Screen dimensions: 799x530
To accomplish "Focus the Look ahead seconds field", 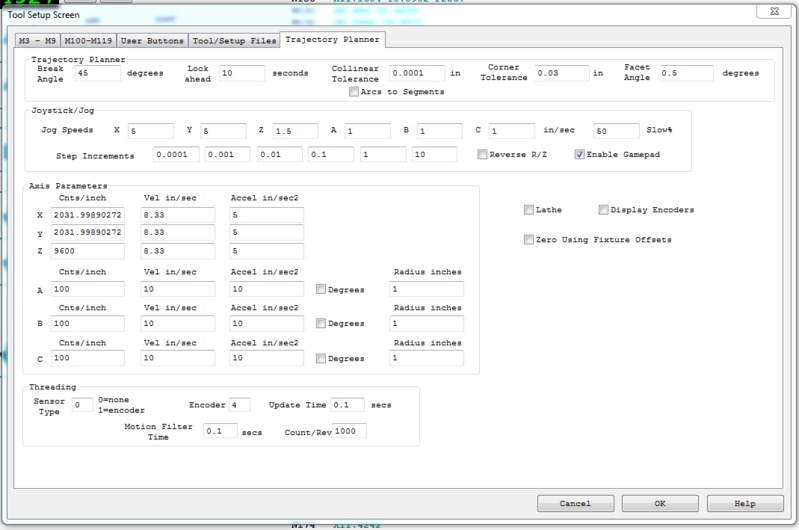I will [241, 73].
